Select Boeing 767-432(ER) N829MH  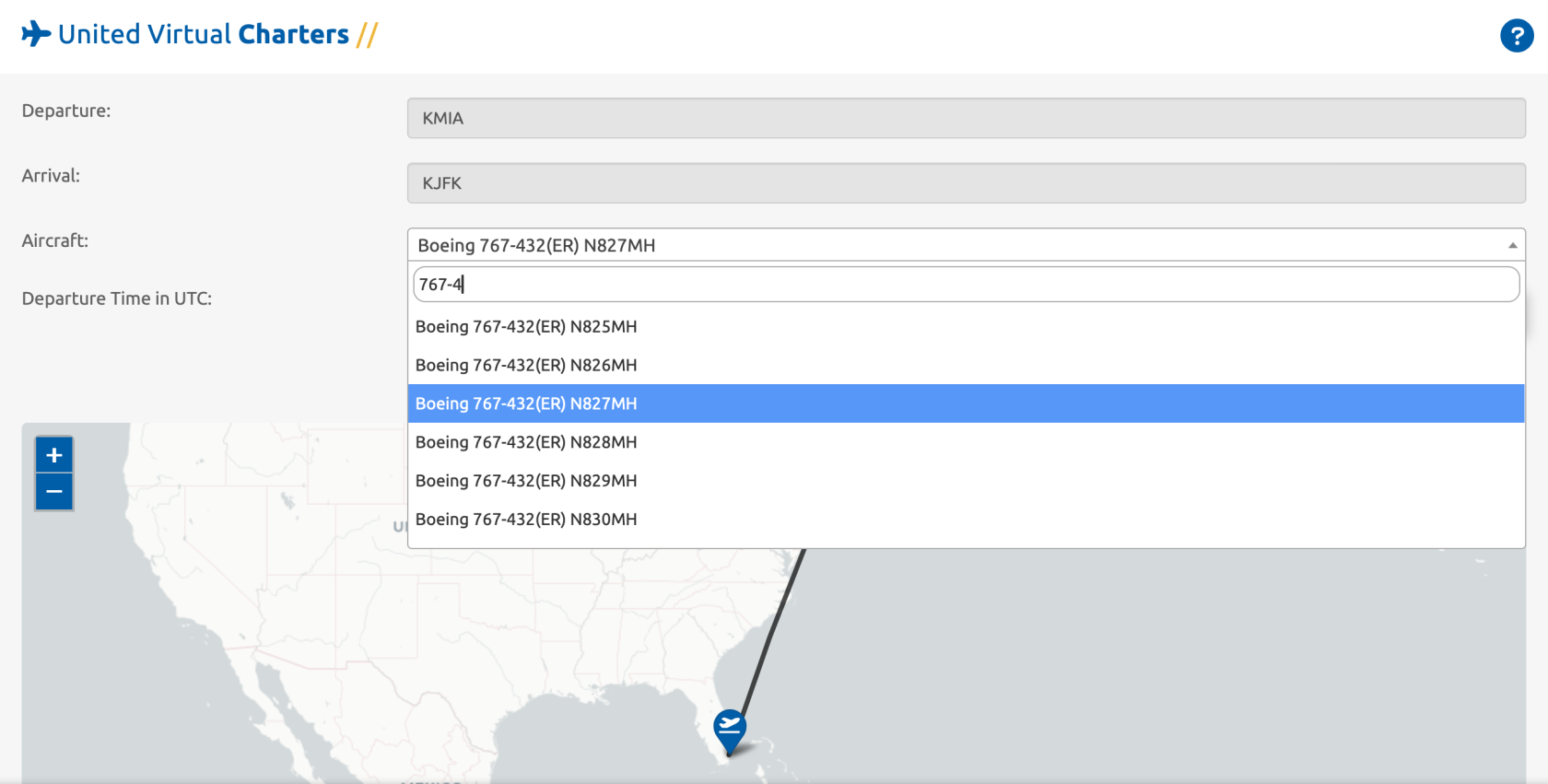[x=966, y=481]
